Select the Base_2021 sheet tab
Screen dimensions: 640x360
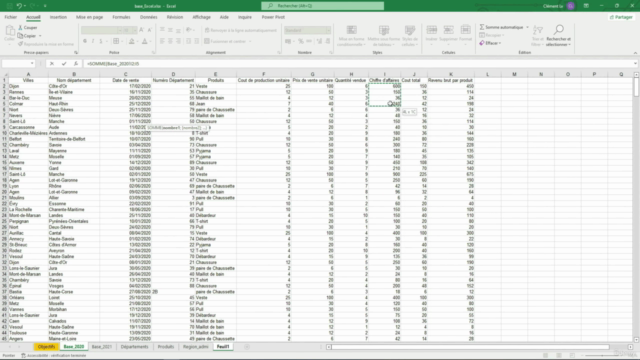tap(102, 347)
